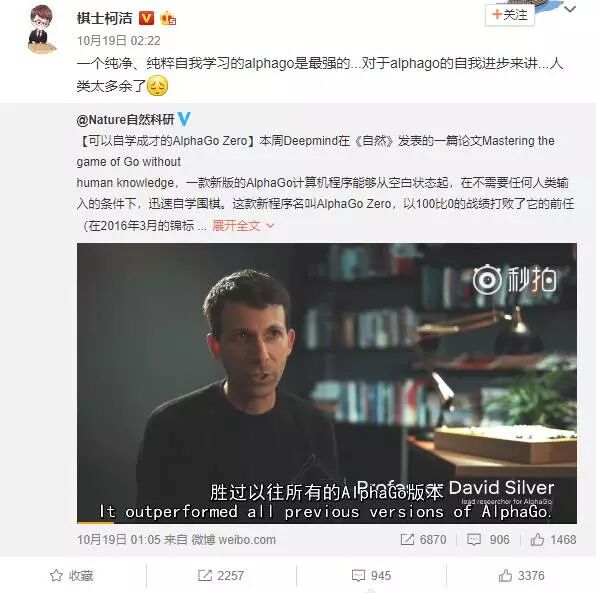Follow the user with +关注 button
The image size is (596, 593).
coord(509,15)
